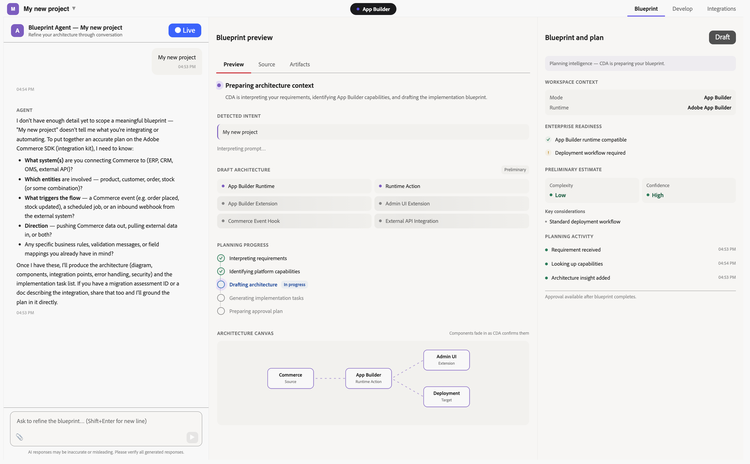The height and width of the screenshot is (464, 750).
Task: Toggle the Live status switch
Action: 185,30
